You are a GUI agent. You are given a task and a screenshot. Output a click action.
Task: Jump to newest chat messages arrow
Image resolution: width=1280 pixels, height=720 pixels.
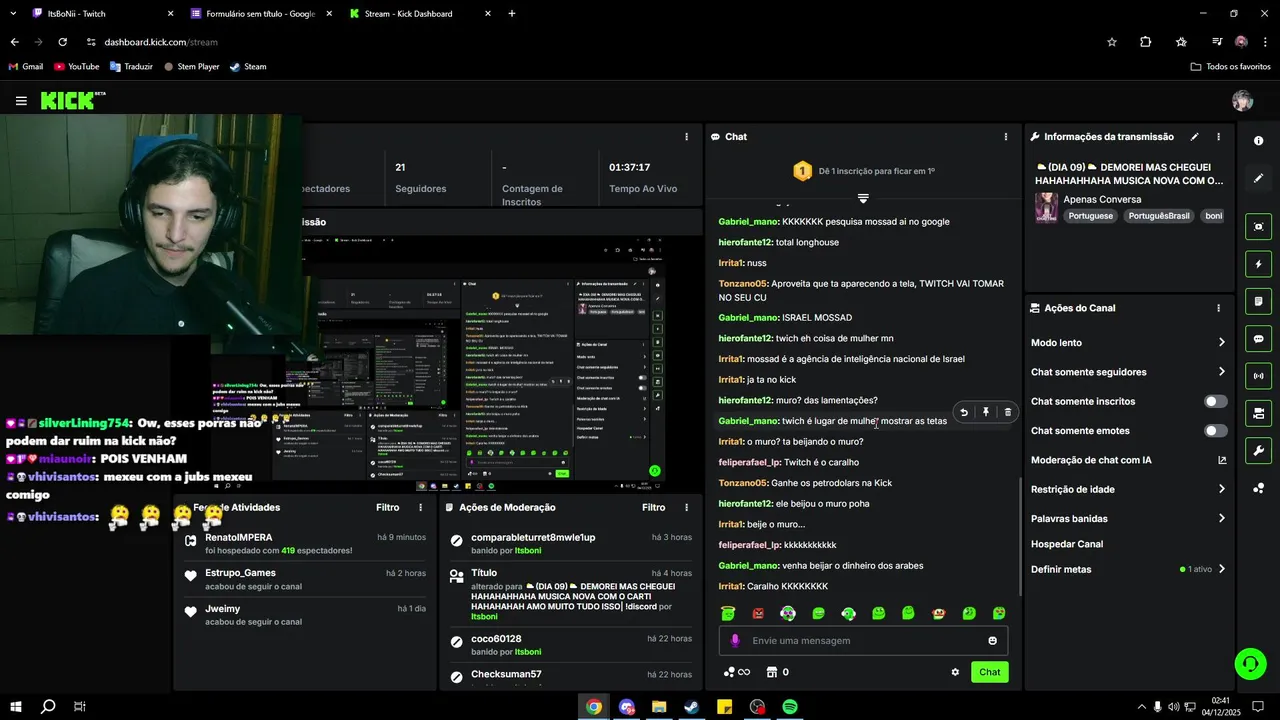pos(863,198)
